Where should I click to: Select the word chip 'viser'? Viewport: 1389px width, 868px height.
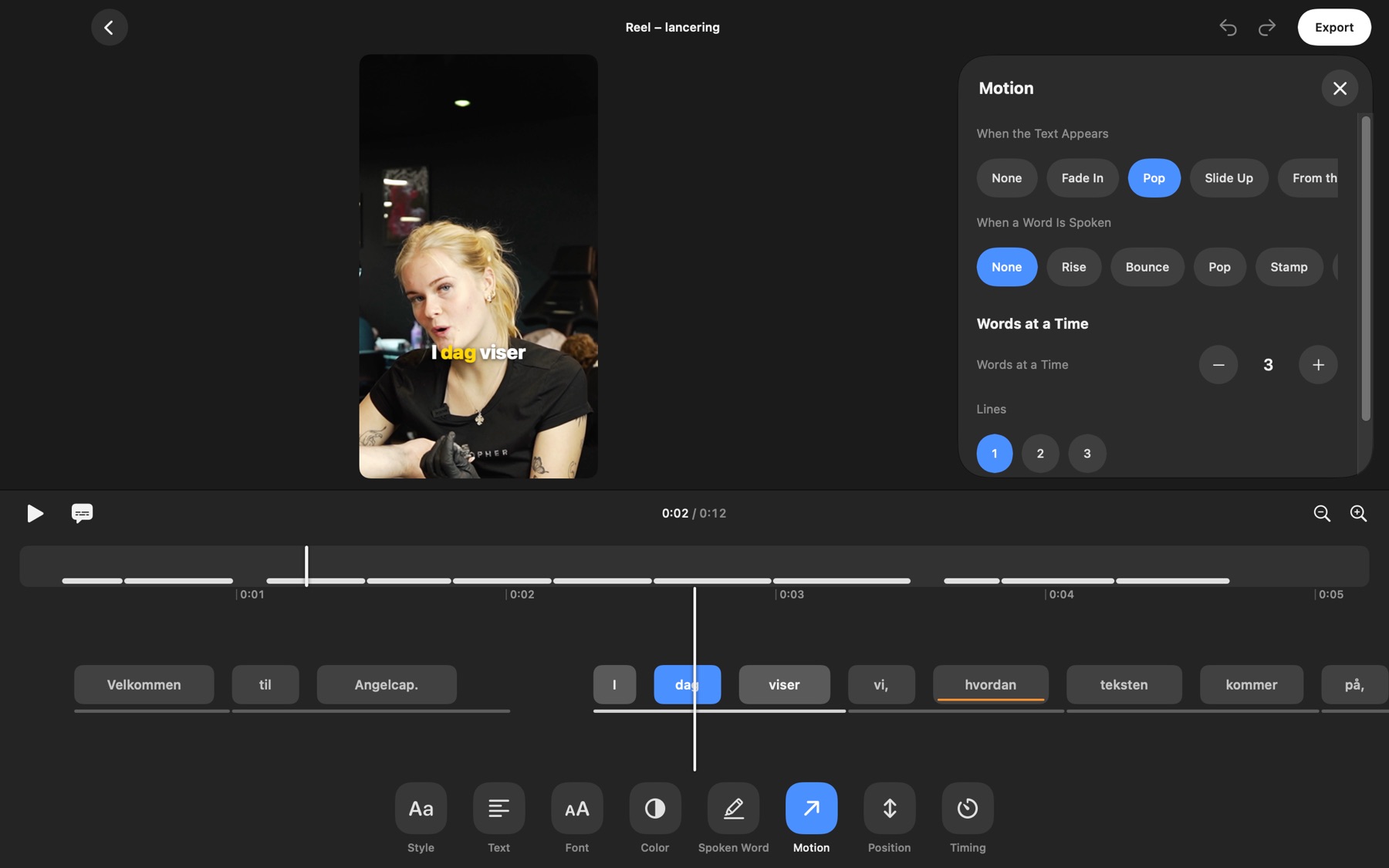point(784,684)
